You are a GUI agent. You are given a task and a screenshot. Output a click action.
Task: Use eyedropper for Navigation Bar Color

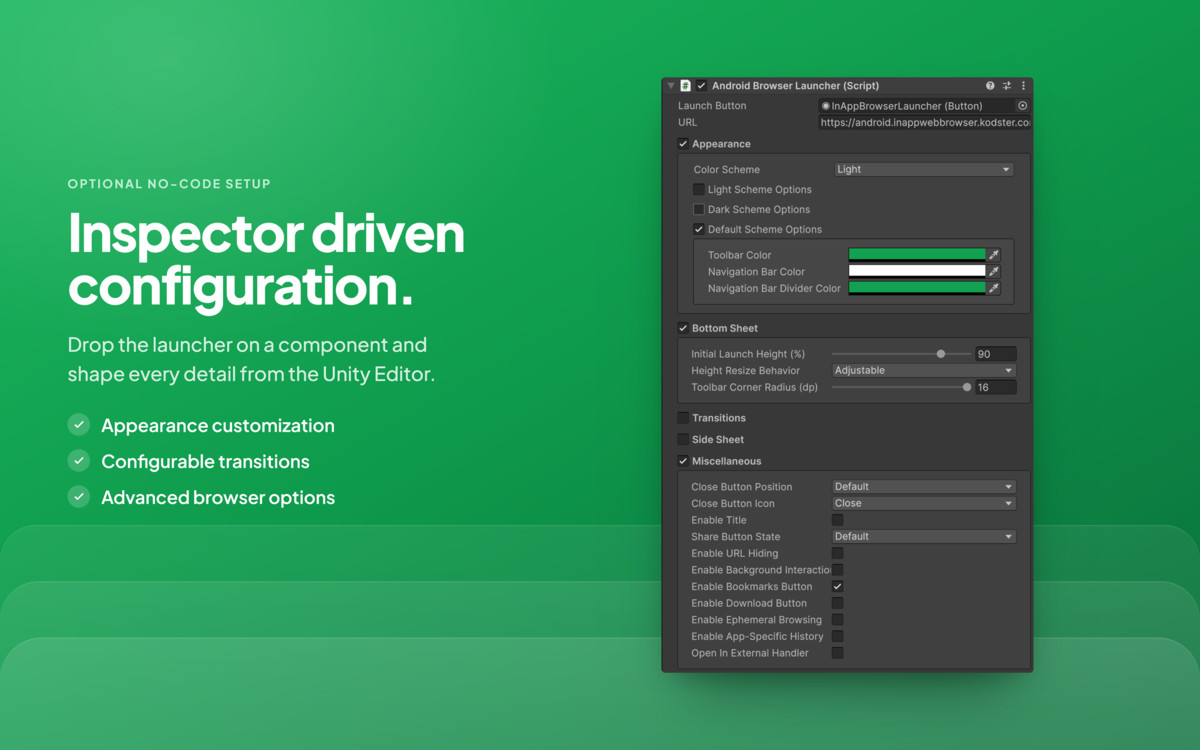pyautogui.click(x=994, y=271)
